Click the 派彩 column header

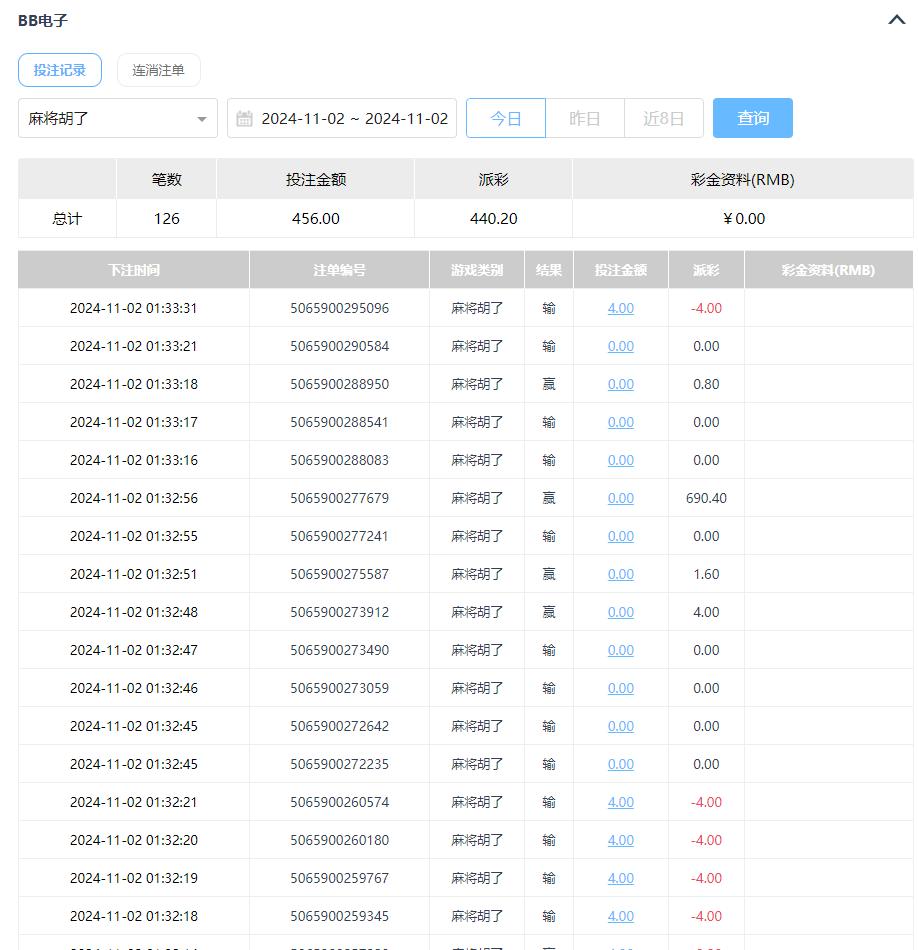tap(706, 270)
